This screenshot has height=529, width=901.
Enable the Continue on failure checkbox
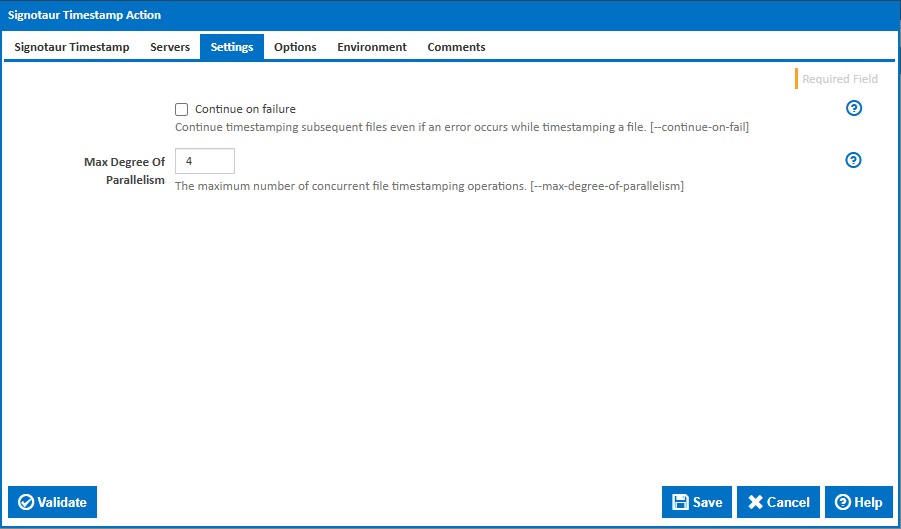click(182, 109)
